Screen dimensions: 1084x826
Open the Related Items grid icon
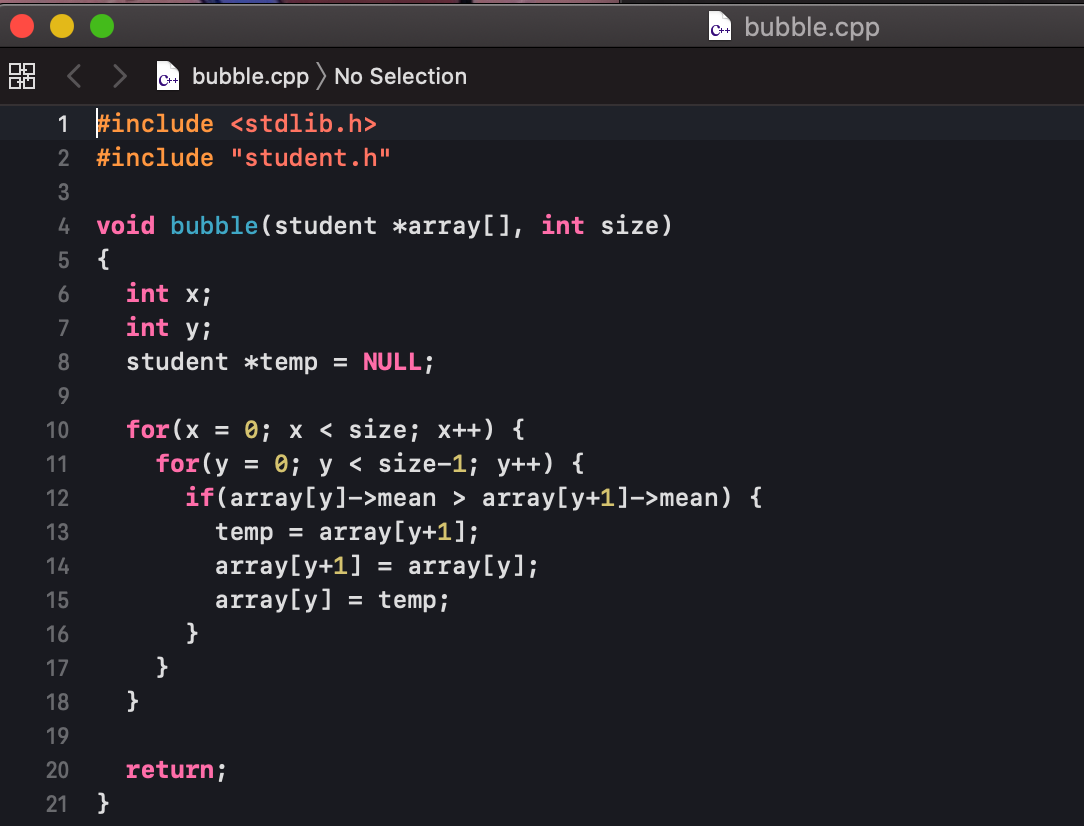[21, 76]
